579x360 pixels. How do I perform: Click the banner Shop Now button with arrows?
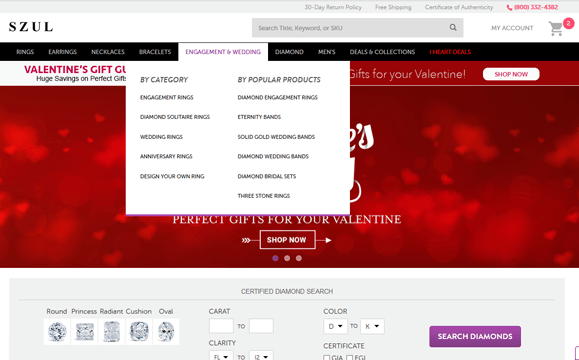[287, 240]
